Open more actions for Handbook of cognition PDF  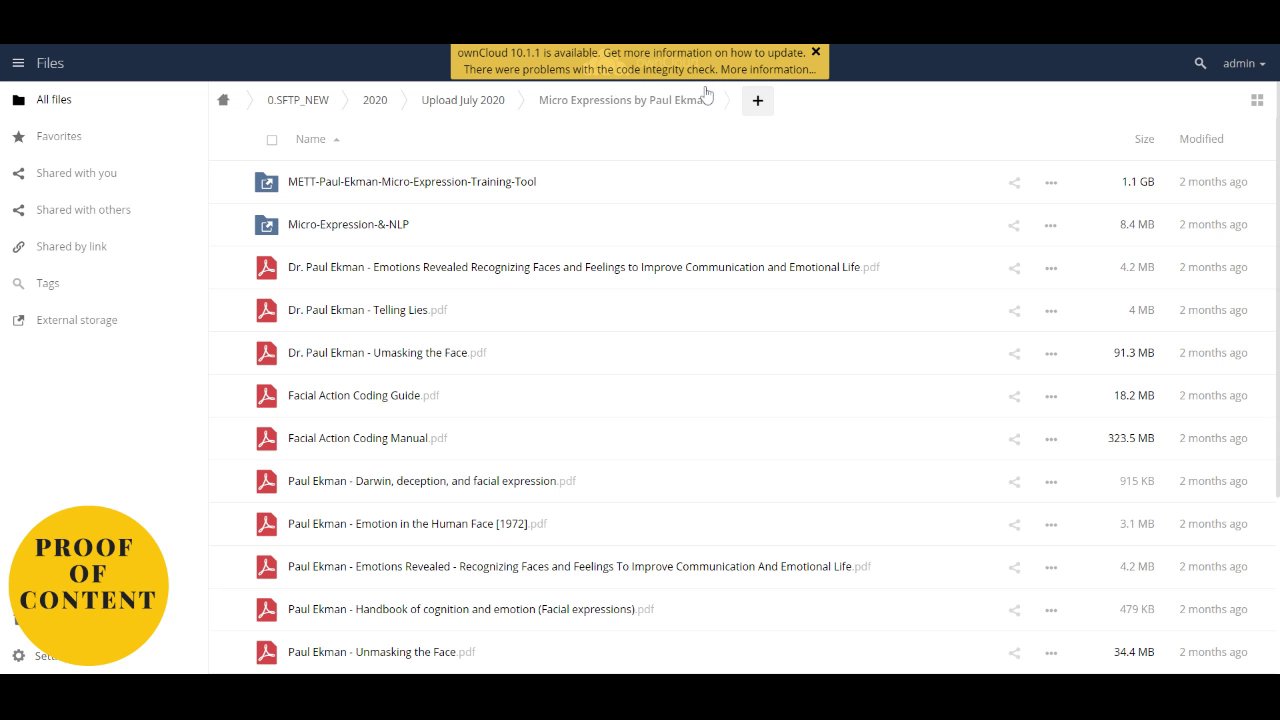1051,610
